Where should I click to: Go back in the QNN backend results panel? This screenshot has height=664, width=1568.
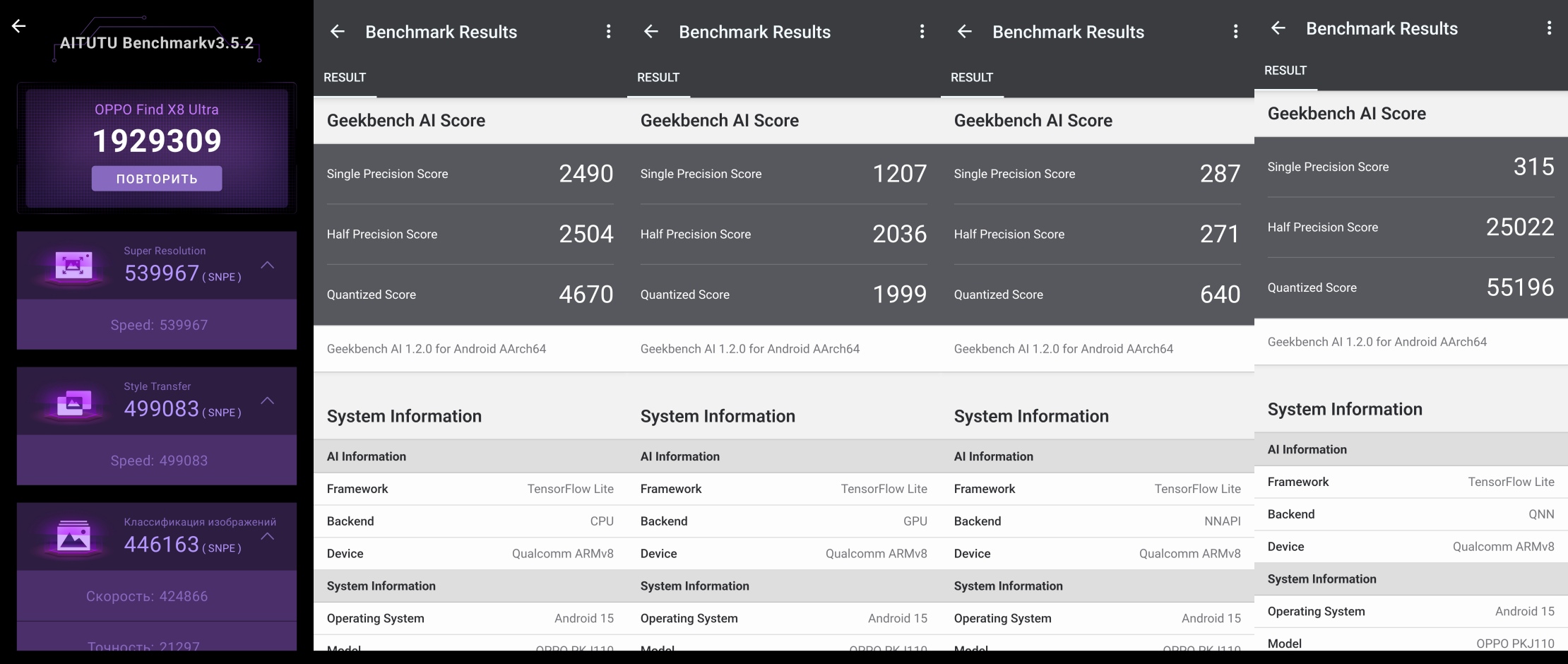(1278, 28)
